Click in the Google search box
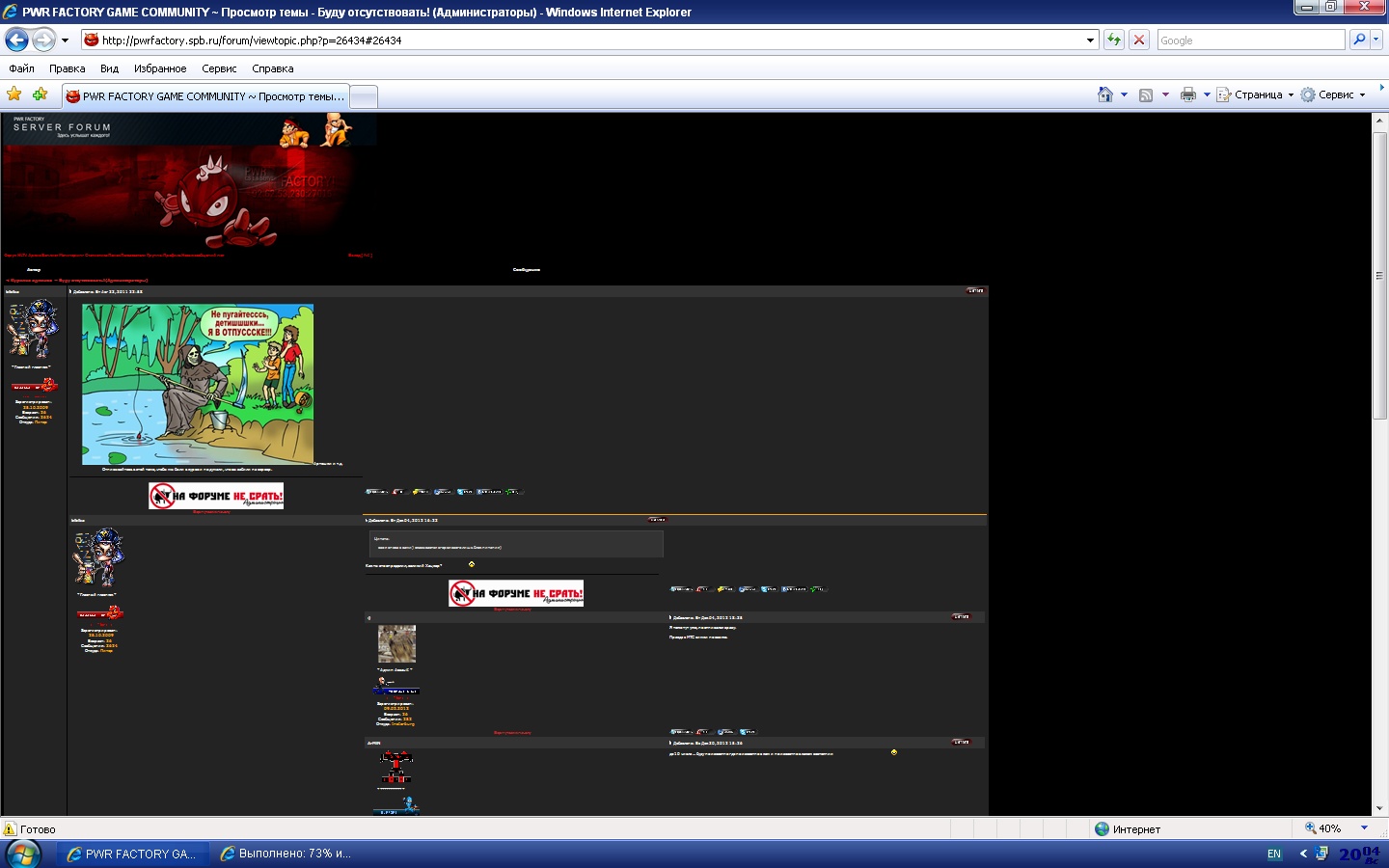The height and width of the screenshot is (868, 1389). click(x=1249, y=40)
